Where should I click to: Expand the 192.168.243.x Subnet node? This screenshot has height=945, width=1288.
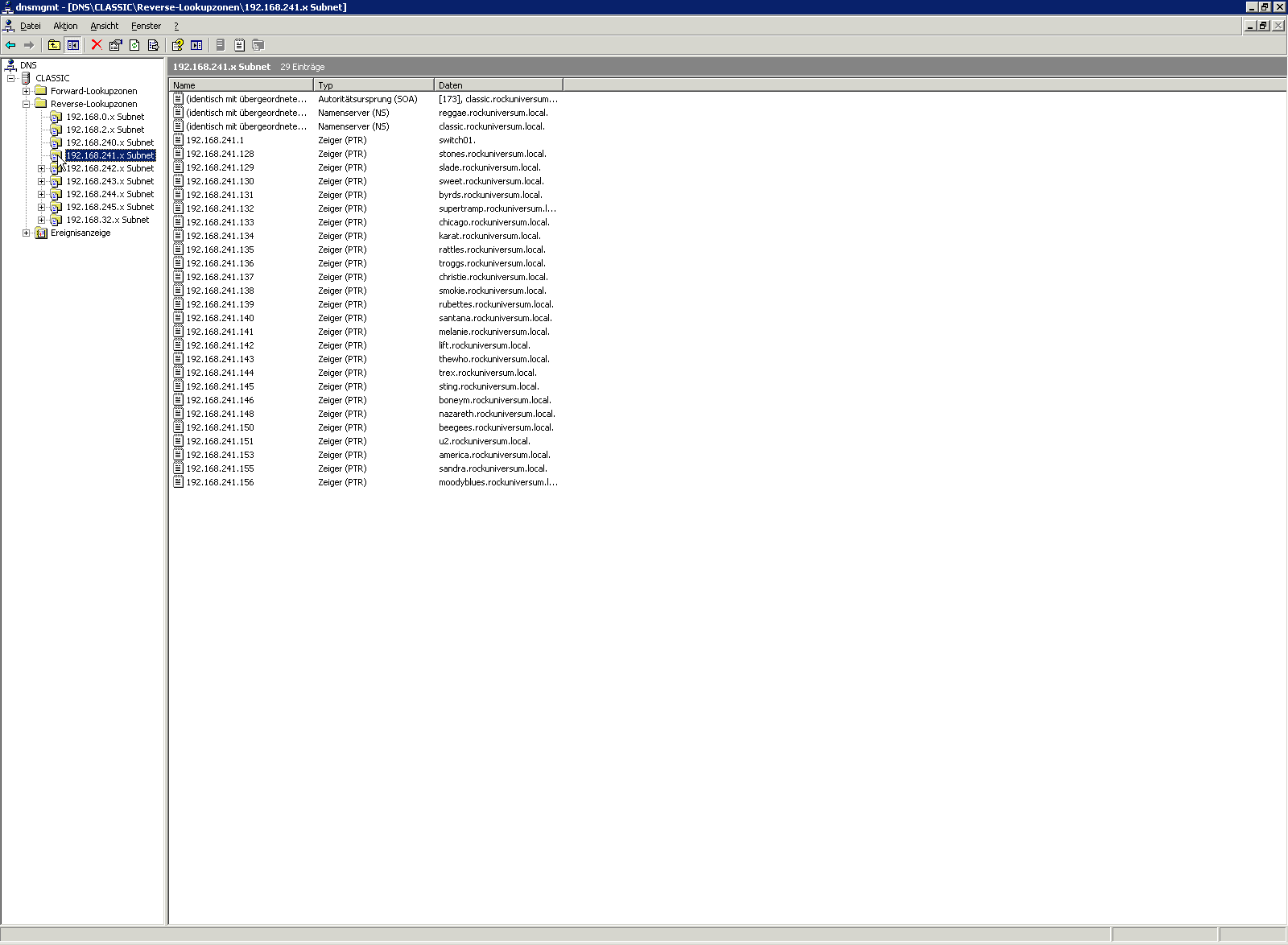pos(42,181)
